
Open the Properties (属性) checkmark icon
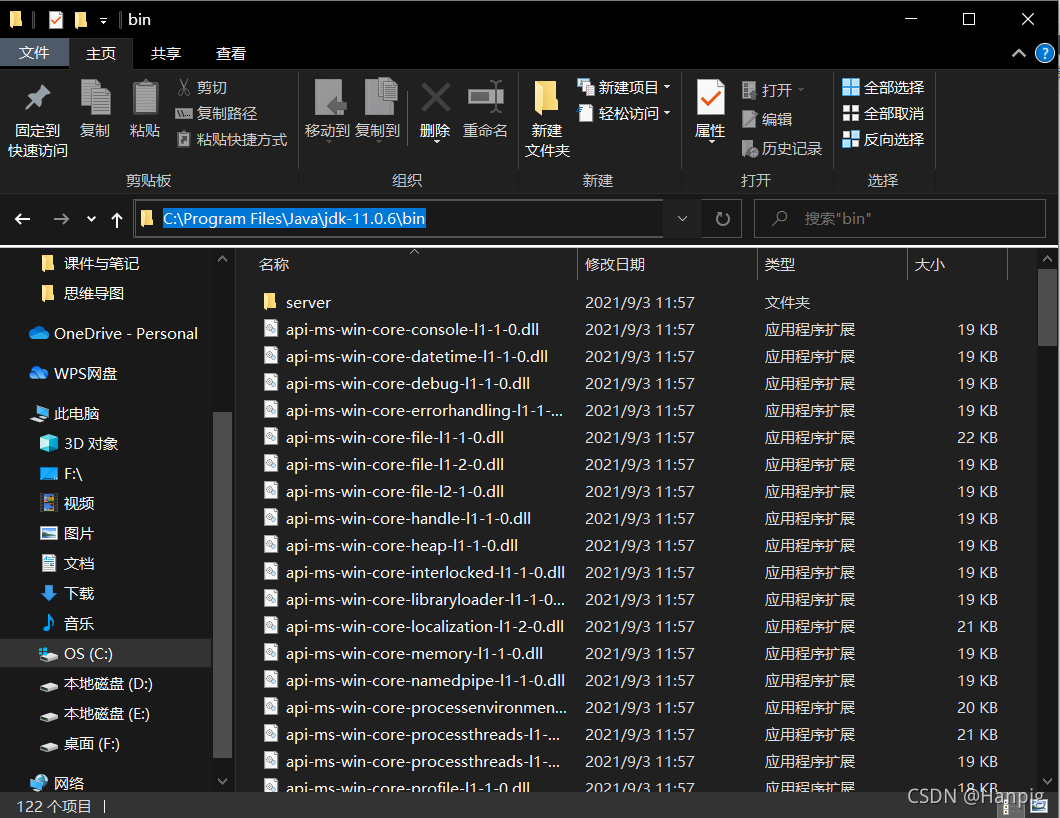click(710, 98)
